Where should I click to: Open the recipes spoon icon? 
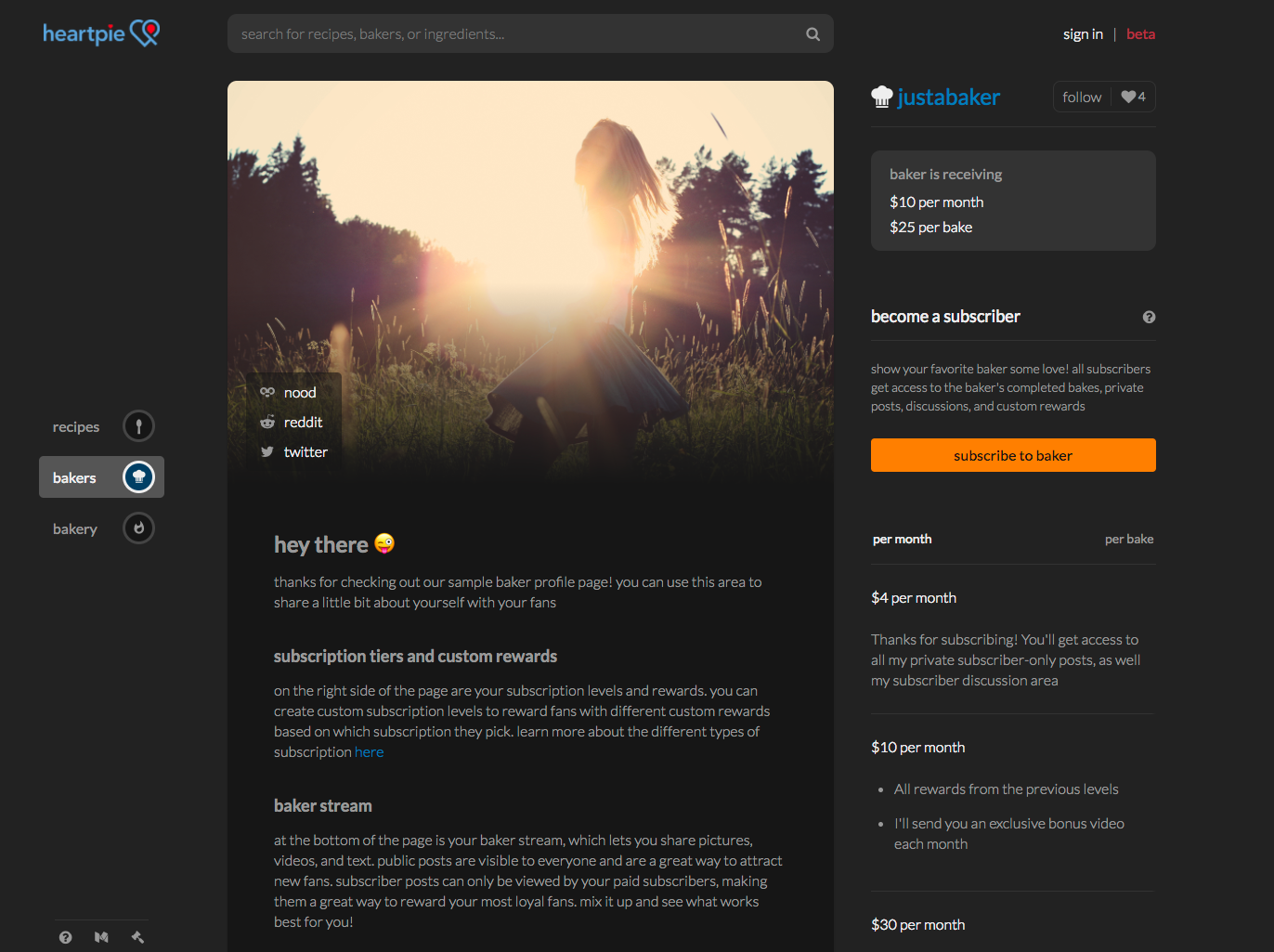(x=139, y=426)
